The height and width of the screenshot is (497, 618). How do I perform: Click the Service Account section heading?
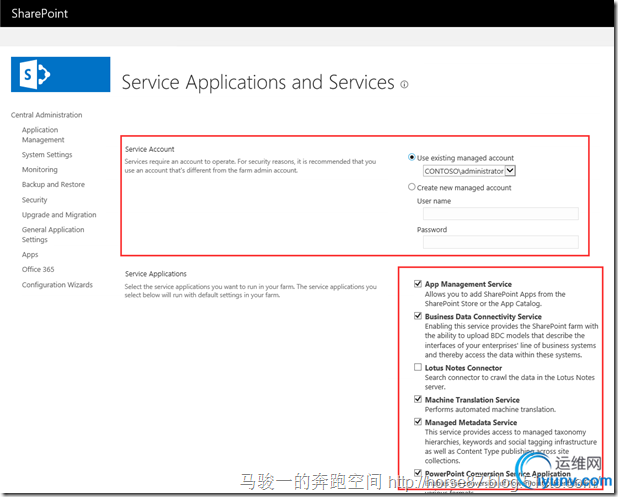(x=149, y=149)
